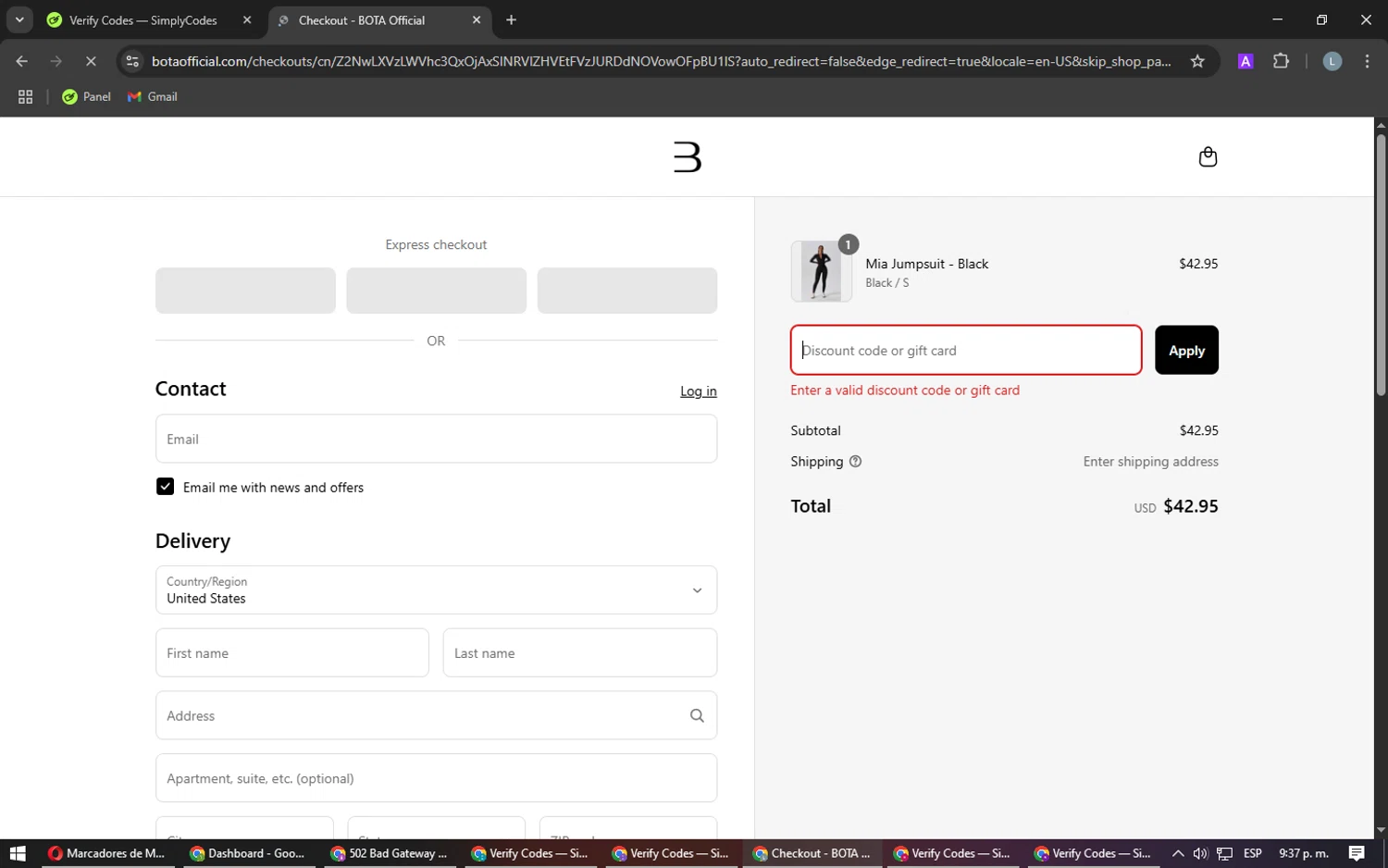1388x868 pixels.
Task: Click the invalid discount code error message
Action: point(905,391)
